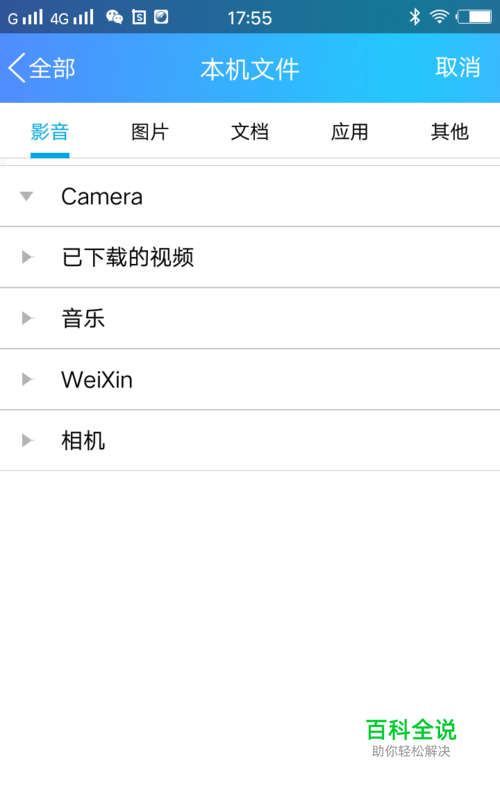Tap the Bluetooth status icon
This screenshot has width=500, height=790.
click(414, 17)
